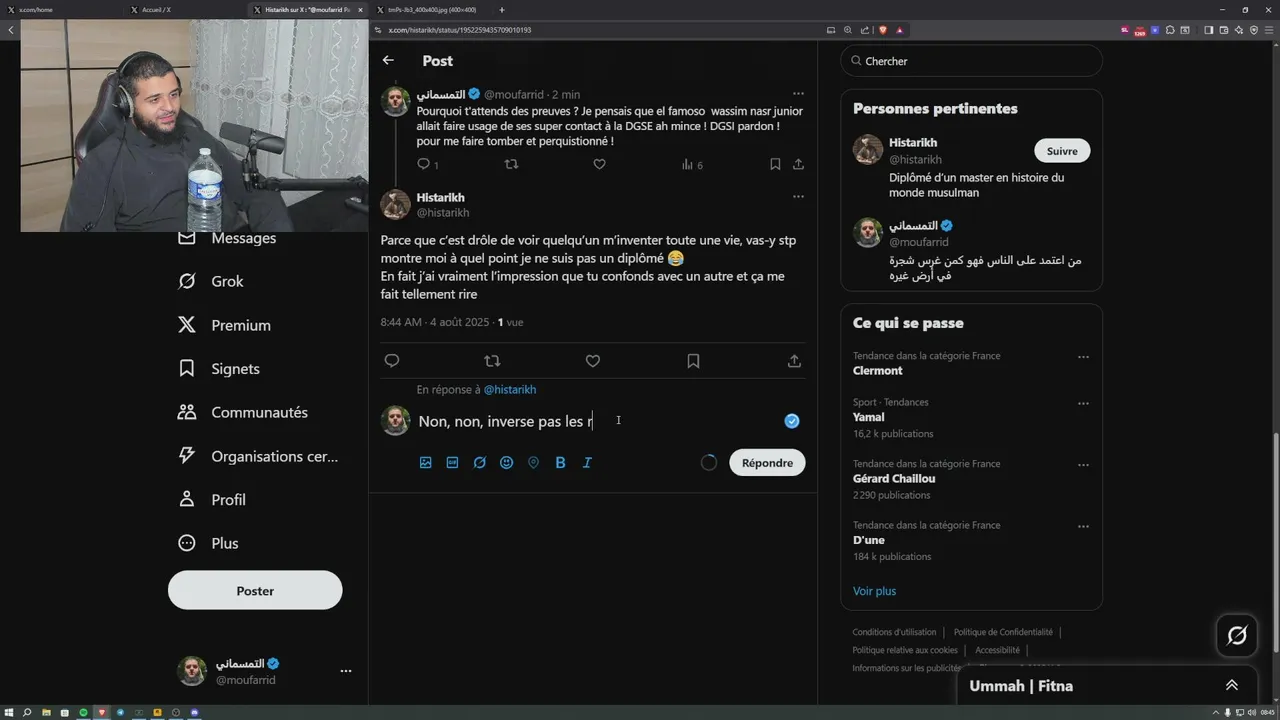1280x720 pixels.
Task: Open Histarikh profile in Personnes pertinentes
Action: [x=913, y=143]
